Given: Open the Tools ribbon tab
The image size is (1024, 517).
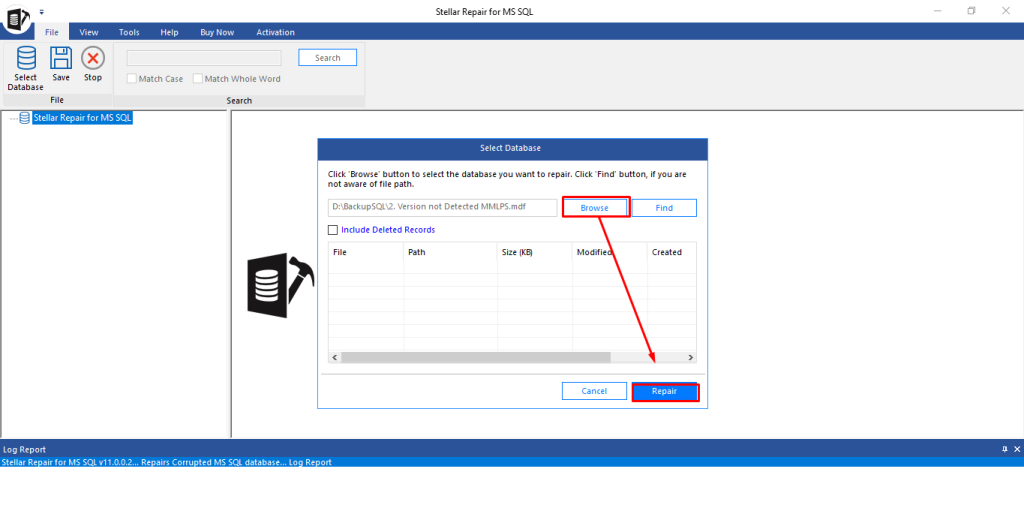Looking at the screenshot, I should click(129, 32).
